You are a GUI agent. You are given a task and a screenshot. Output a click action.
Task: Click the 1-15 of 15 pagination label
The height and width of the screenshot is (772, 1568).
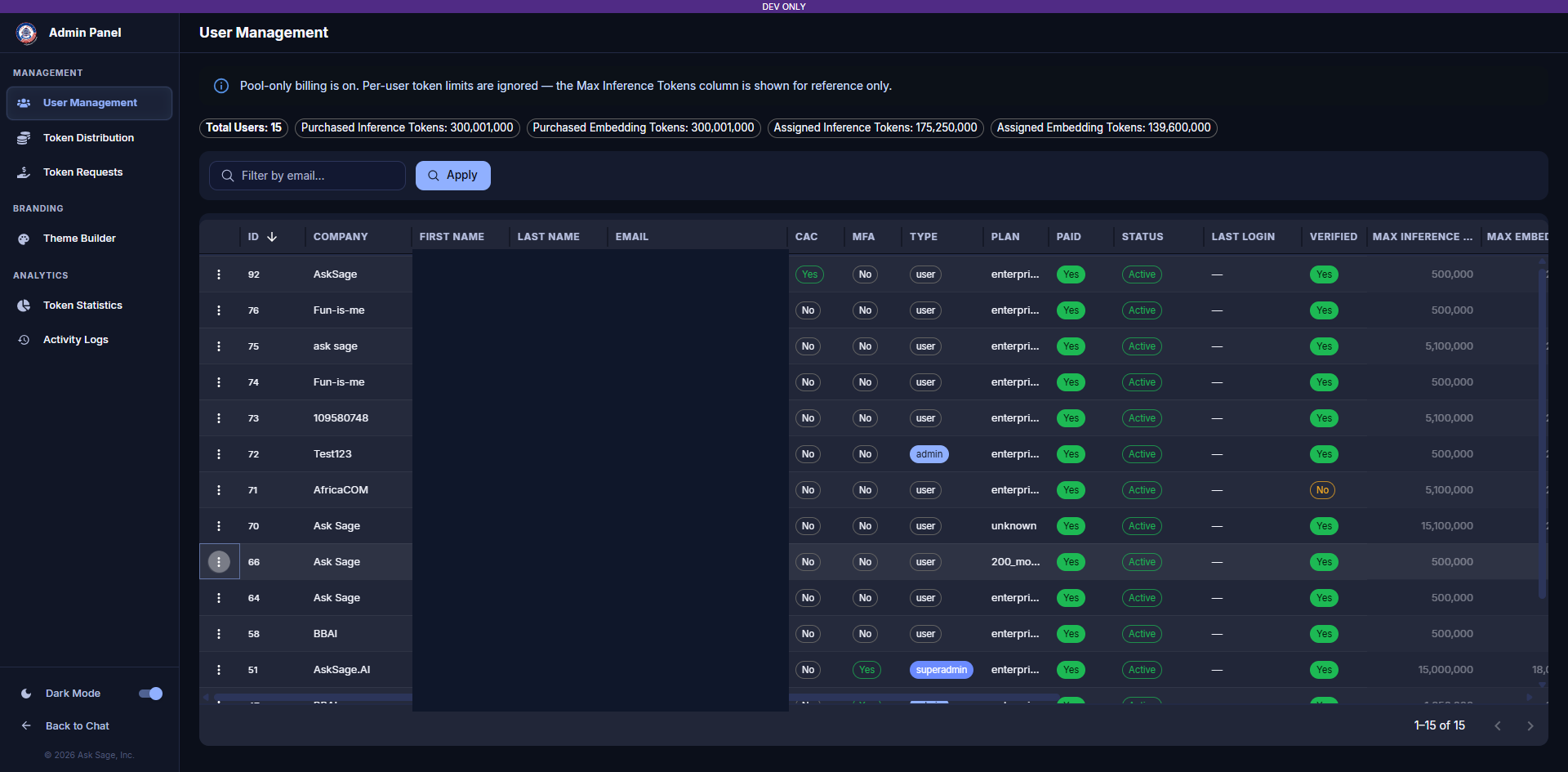1439,725
